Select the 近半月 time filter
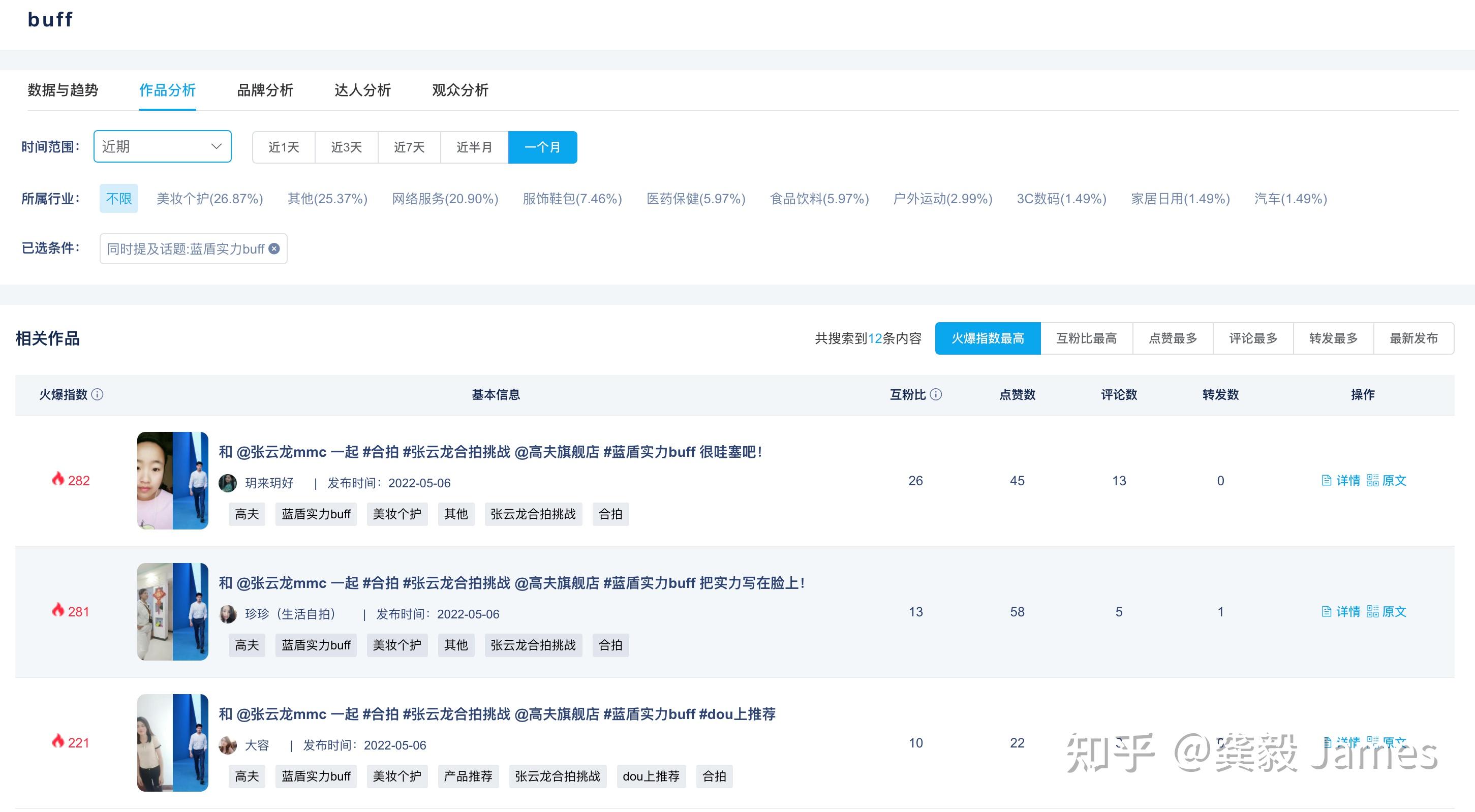The height and width of the screenshot is (812, 1475). point(474,147)
